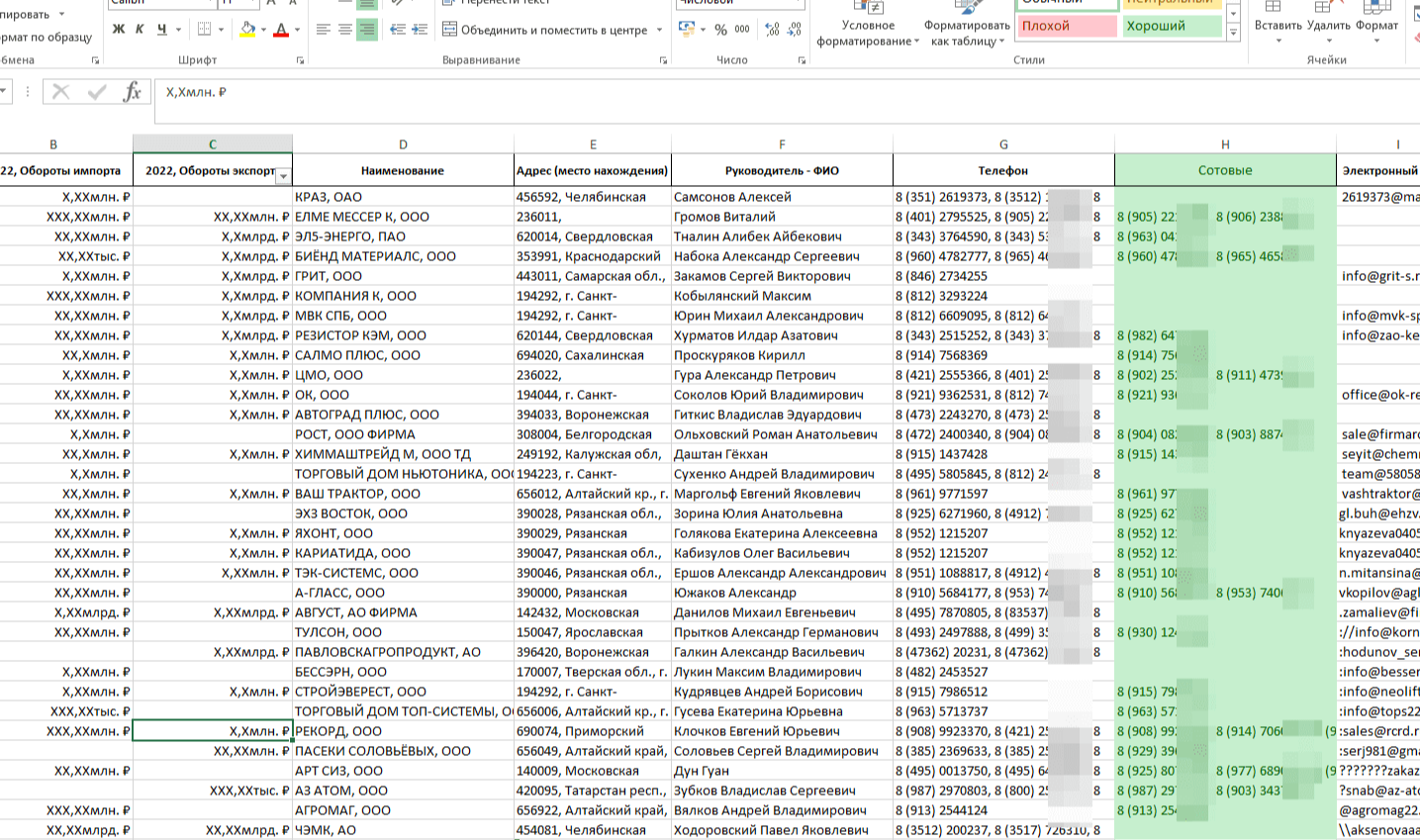Open font color palette dropdown
This screenshot has height=840, width=1420.
click(298, 30)
